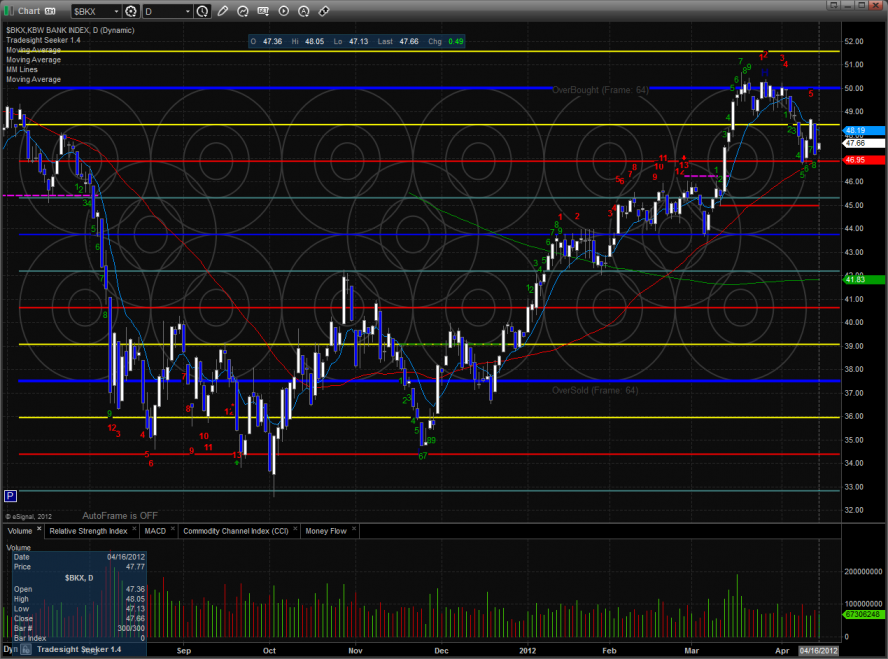
Task: Switch to Relative Strength Index tab
Action: point(88,531)
